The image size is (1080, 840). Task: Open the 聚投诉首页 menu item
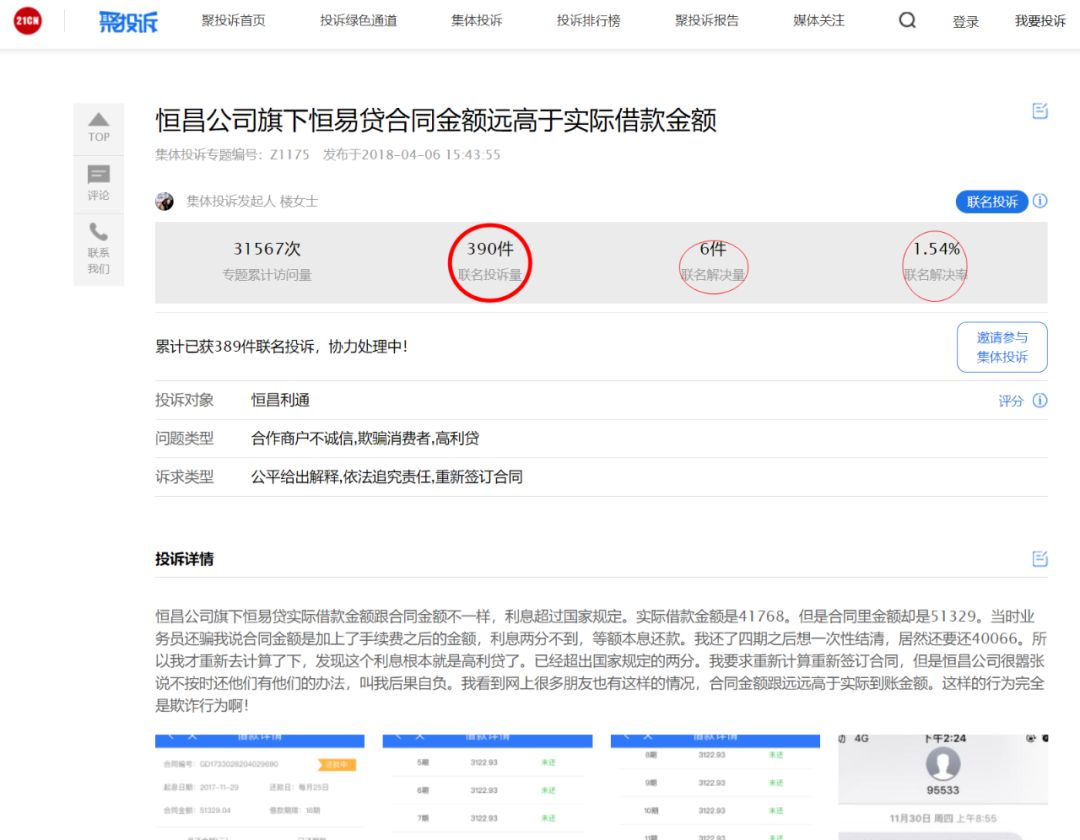(x=234, y=20)
